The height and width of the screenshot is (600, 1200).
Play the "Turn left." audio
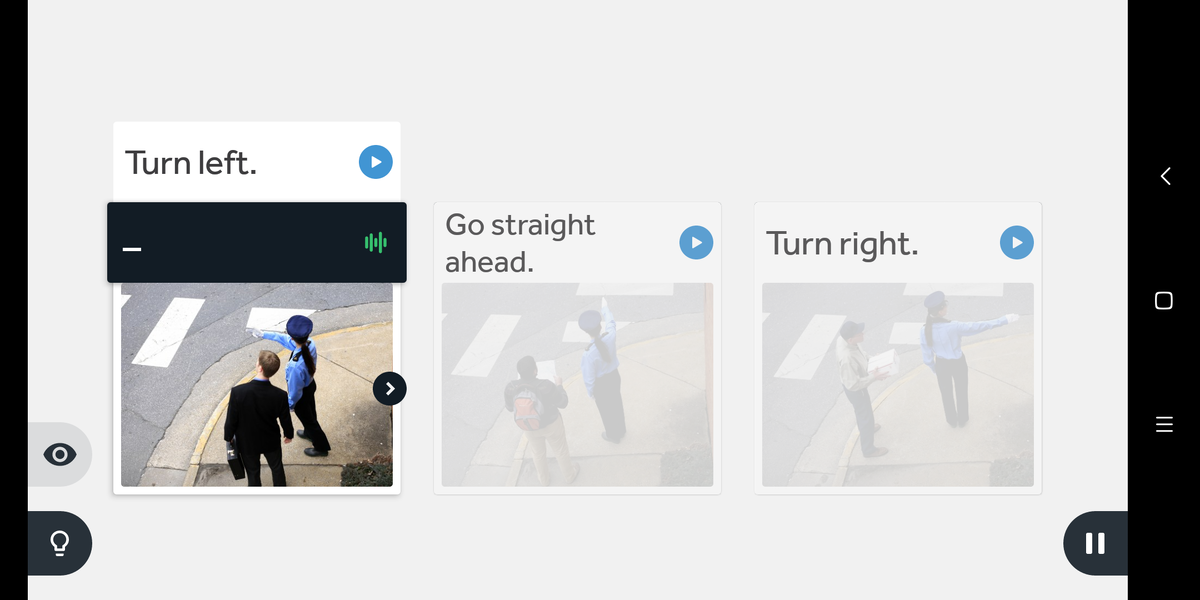coord(375,162)
